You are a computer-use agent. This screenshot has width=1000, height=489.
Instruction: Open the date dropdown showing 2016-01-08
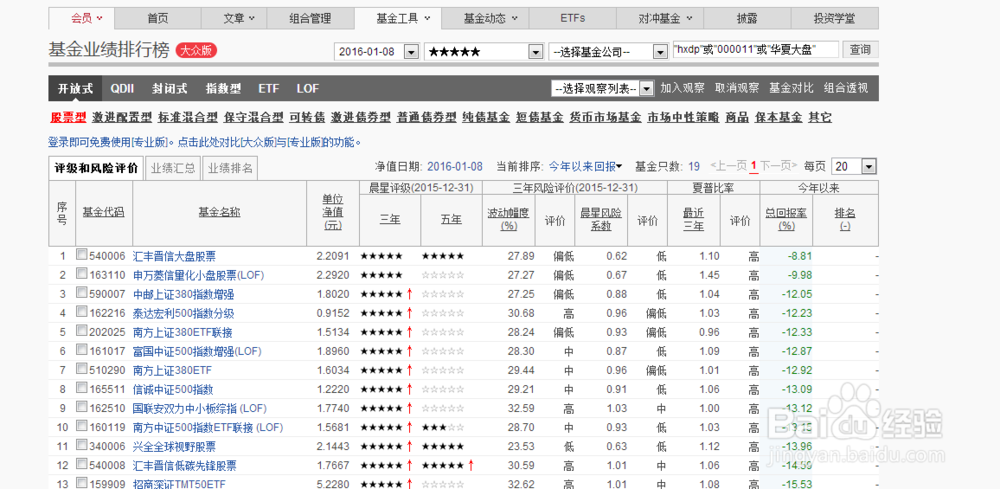tap(411, 52)
